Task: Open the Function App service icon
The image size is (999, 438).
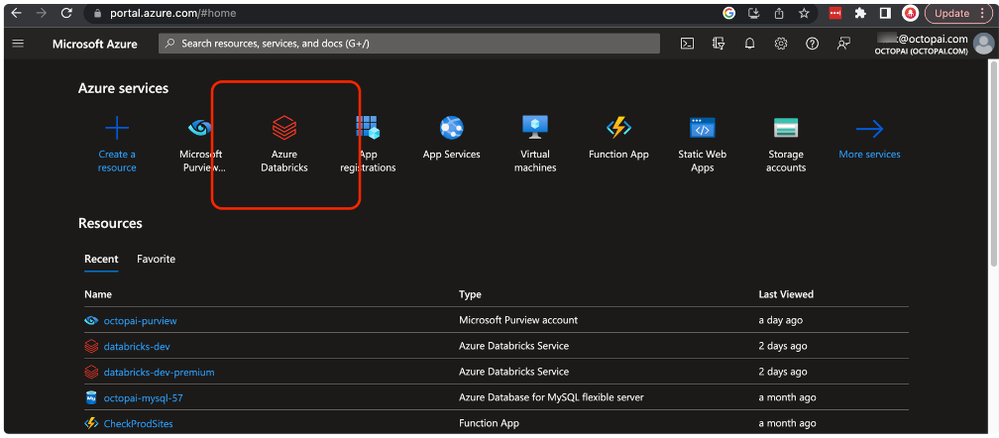Action: (618, 129)
